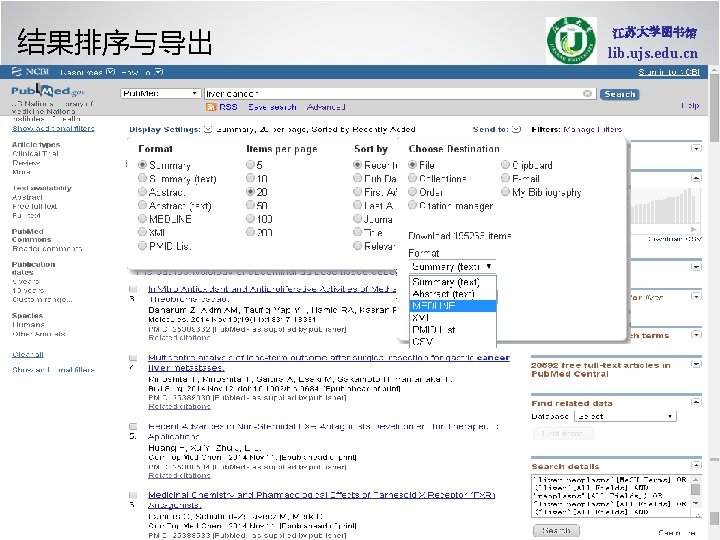Click the RSS feed icon
The height and width of the screenshot is (540, 720).
click(x=211, y=107)
